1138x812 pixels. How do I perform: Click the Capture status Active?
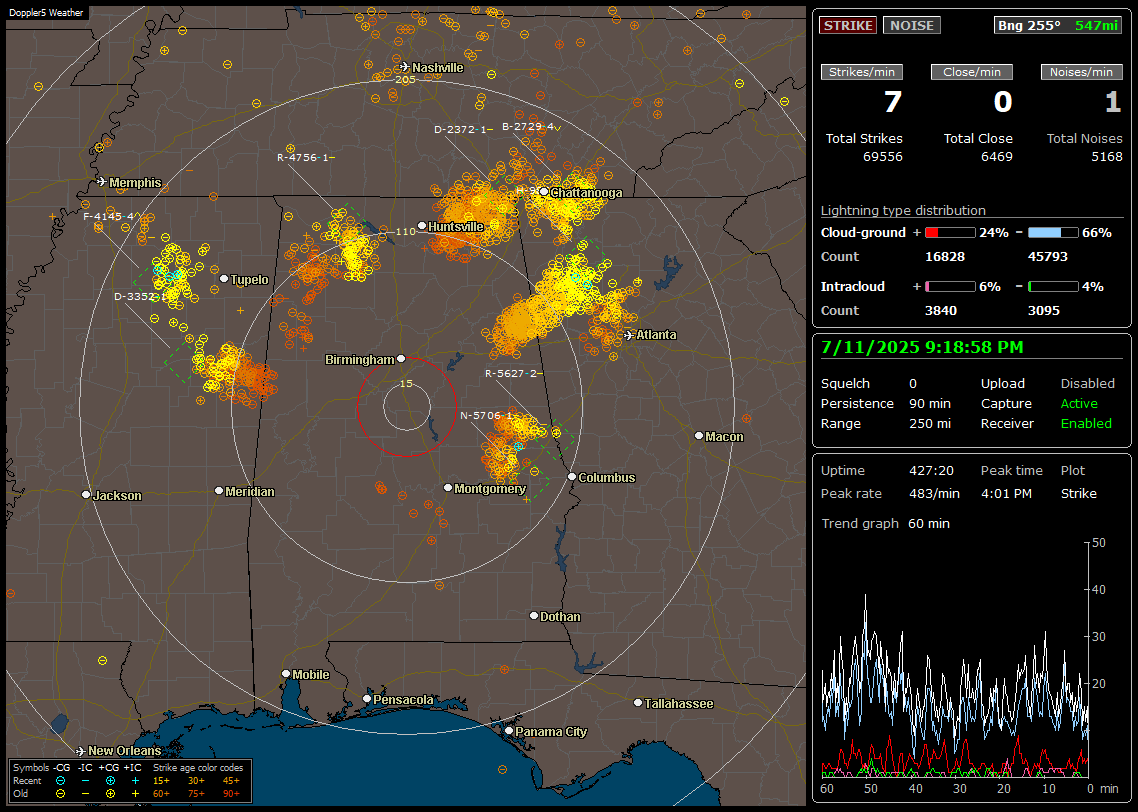click(x=1078, y=403)
